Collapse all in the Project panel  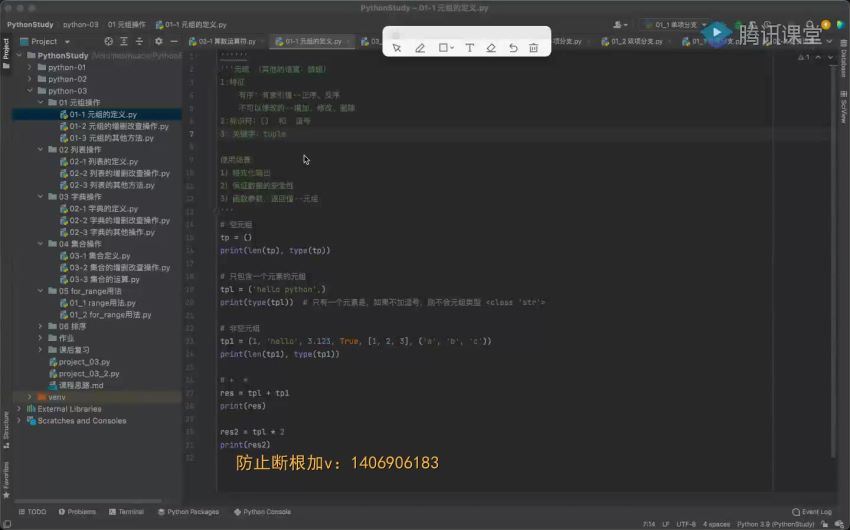click(139, 41)
